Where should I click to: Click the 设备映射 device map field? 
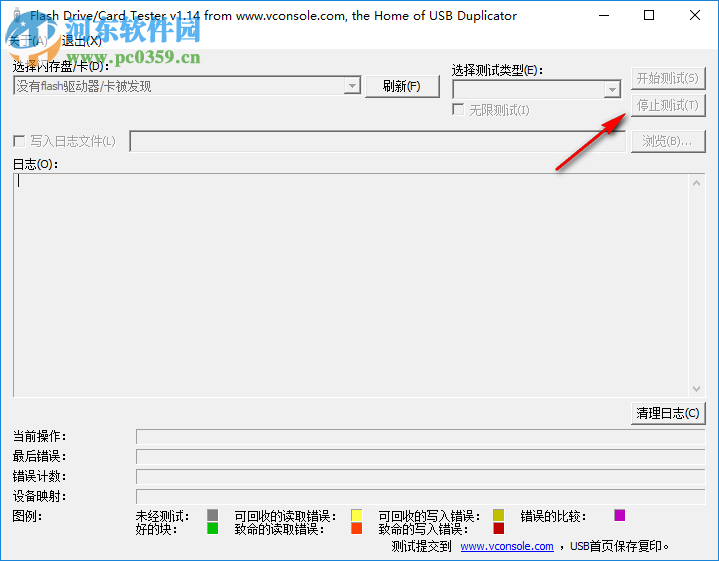tap(420, 496)
